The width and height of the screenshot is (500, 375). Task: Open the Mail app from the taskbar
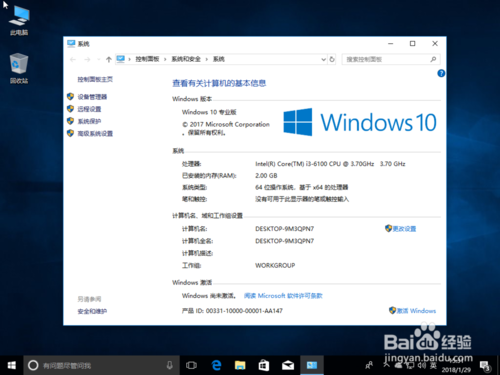click(288, 365)
